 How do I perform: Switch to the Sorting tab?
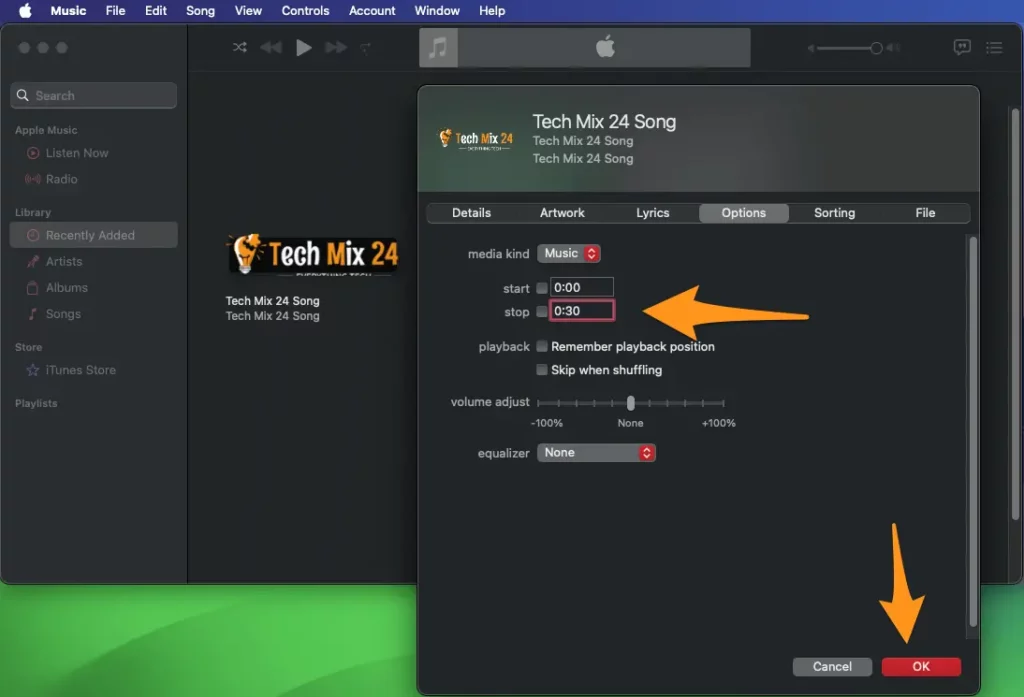(835, 213)
